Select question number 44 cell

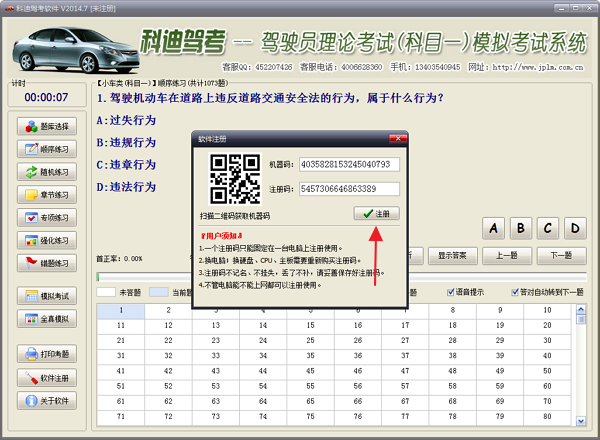[x=263, y=371]
